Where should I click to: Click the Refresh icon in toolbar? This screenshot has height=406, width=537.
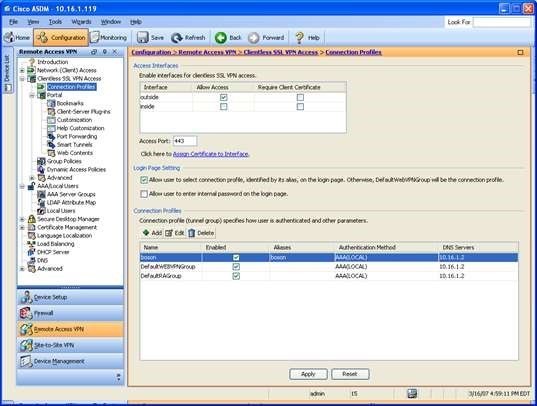coord(177,38)
